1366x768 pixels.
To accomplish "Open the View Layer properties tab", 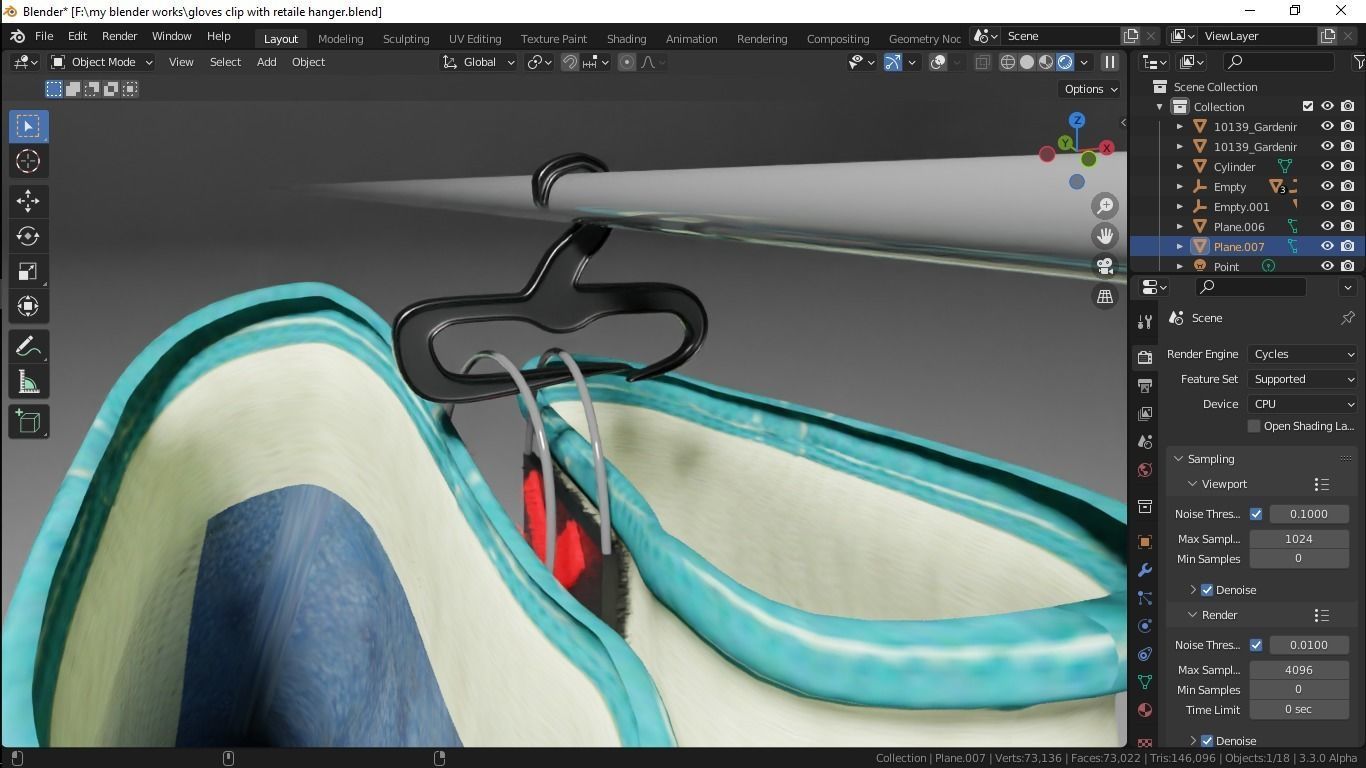I will pyautogui.click(x=1145, y=413).
